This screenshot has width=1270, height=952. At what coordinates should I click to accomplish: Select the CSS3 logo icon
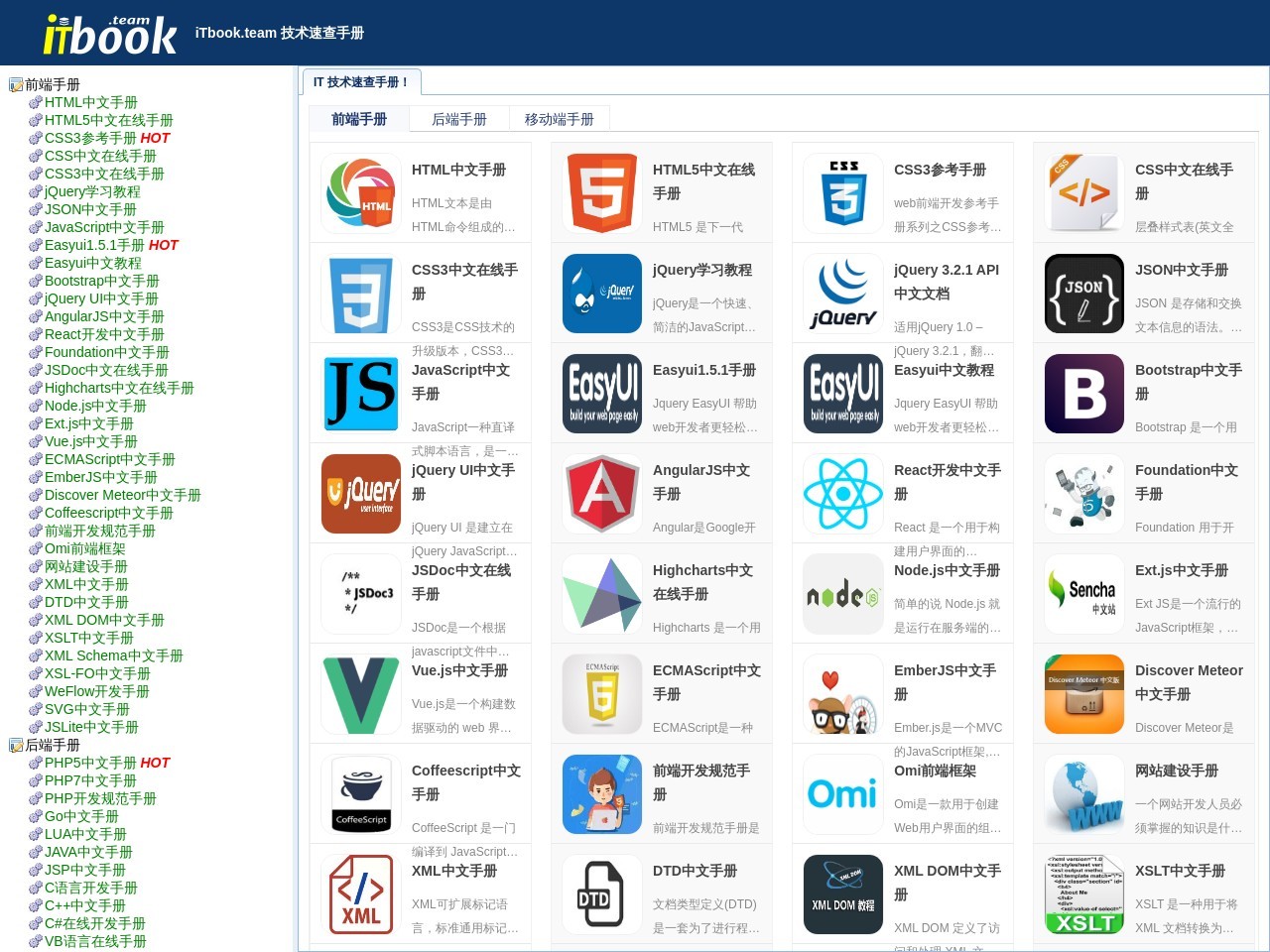(842, 193)
